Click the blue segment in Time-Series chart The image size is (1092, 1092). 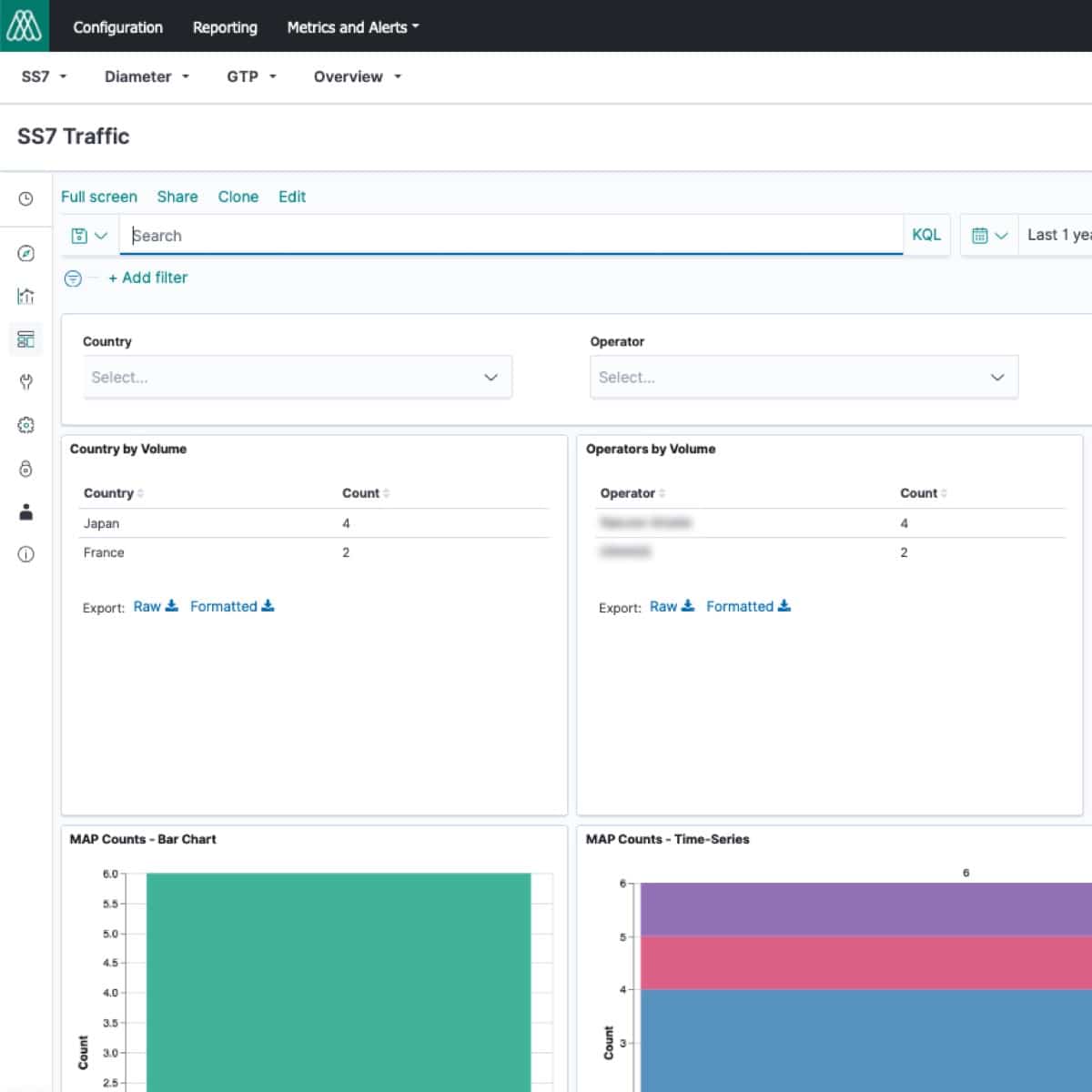(866, 1040)
